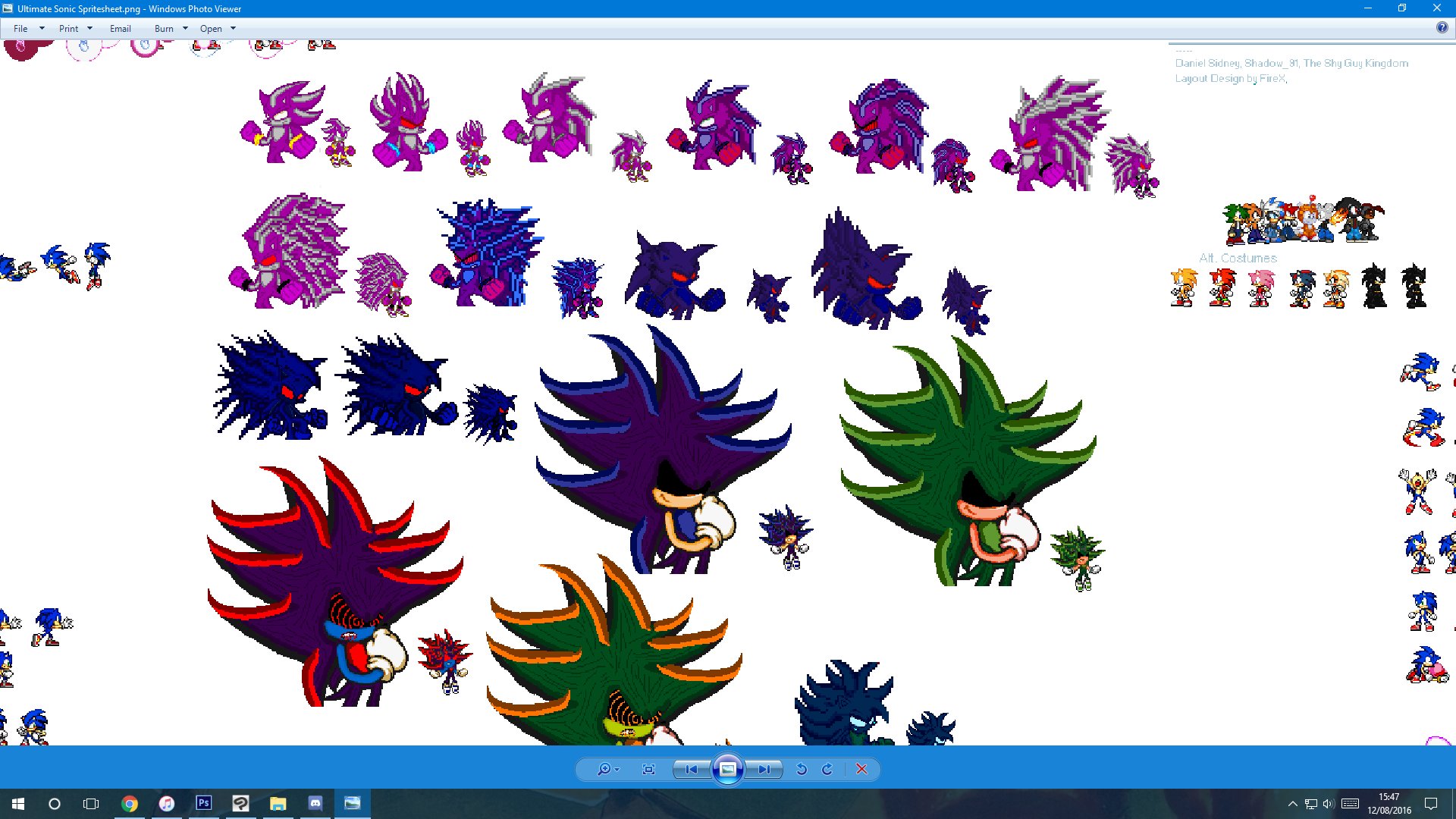Open the File menu
This screenshot has width=1456, height=819.
tap(20, 29)
